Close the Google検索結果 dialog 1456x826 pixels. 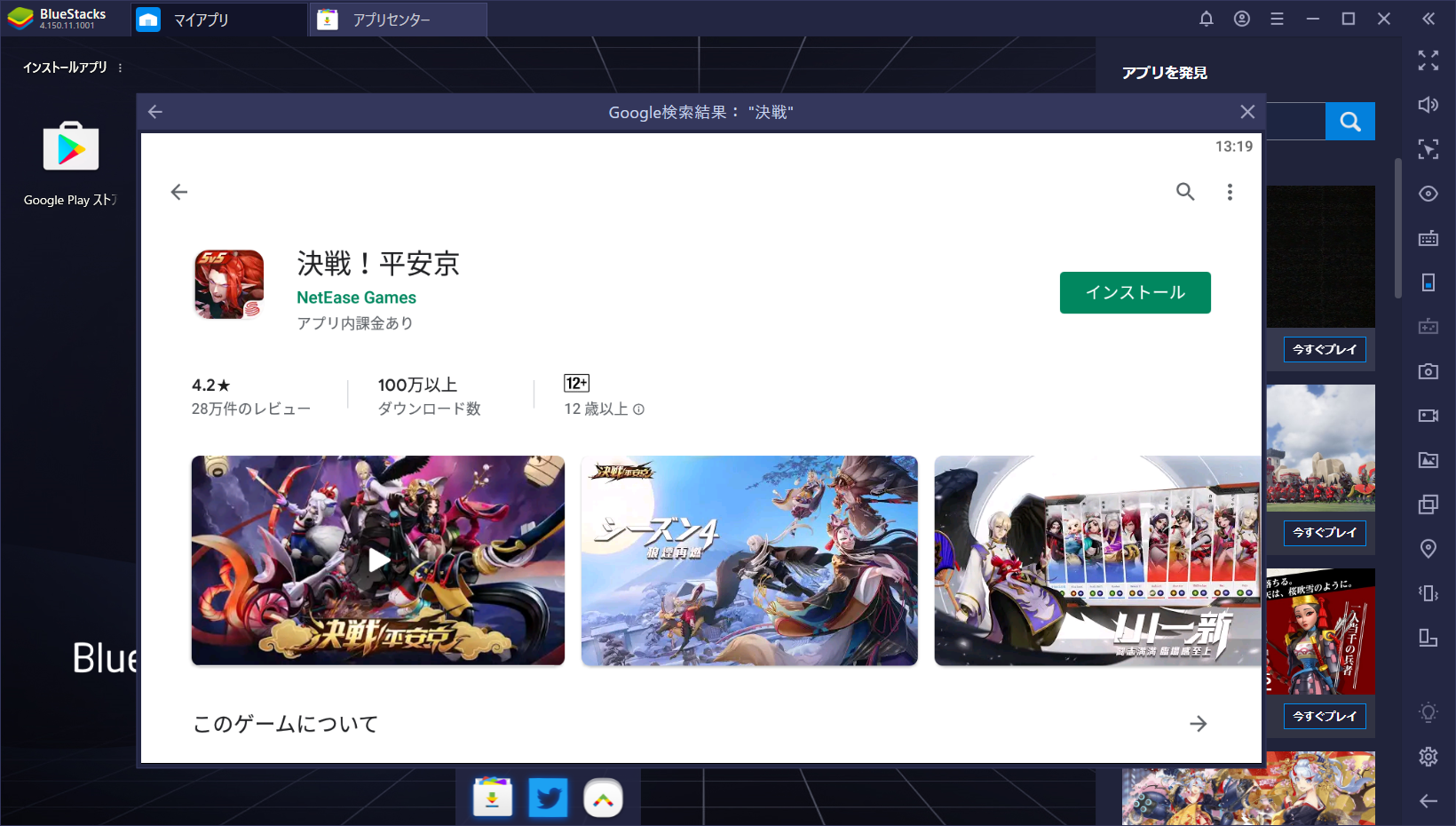(1247, 112)
